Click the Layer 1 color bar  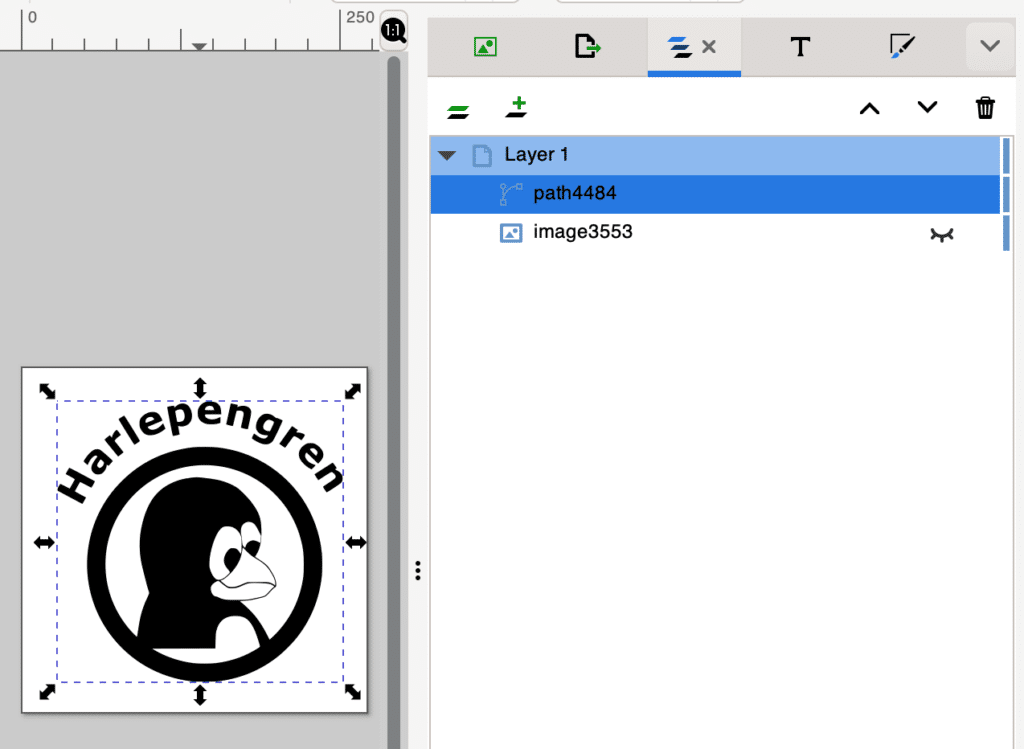point(1006,155)
